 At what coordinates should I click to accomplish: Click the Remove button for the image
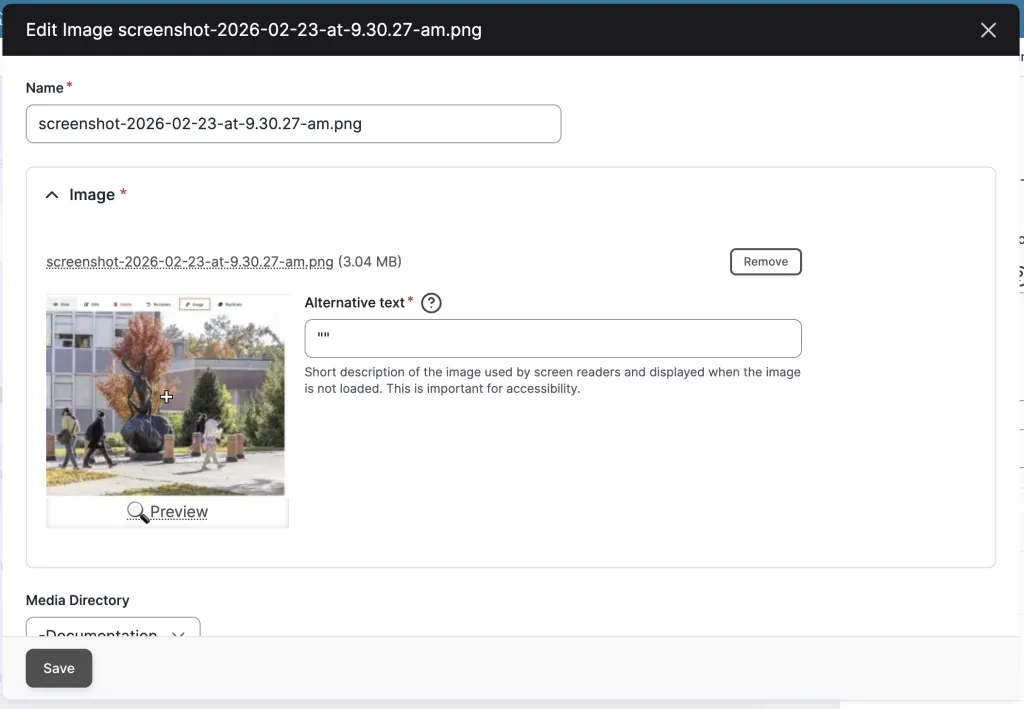click(765, 262)
